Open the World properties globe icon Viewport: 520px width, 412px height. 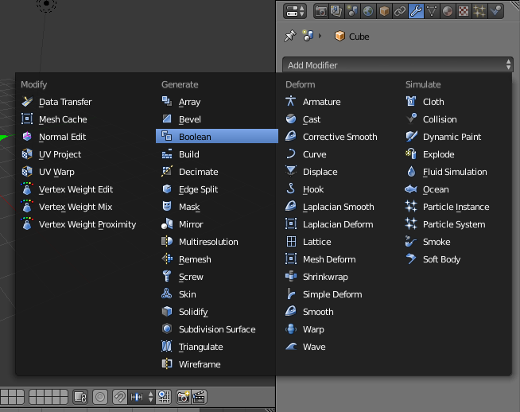point(368,11)
